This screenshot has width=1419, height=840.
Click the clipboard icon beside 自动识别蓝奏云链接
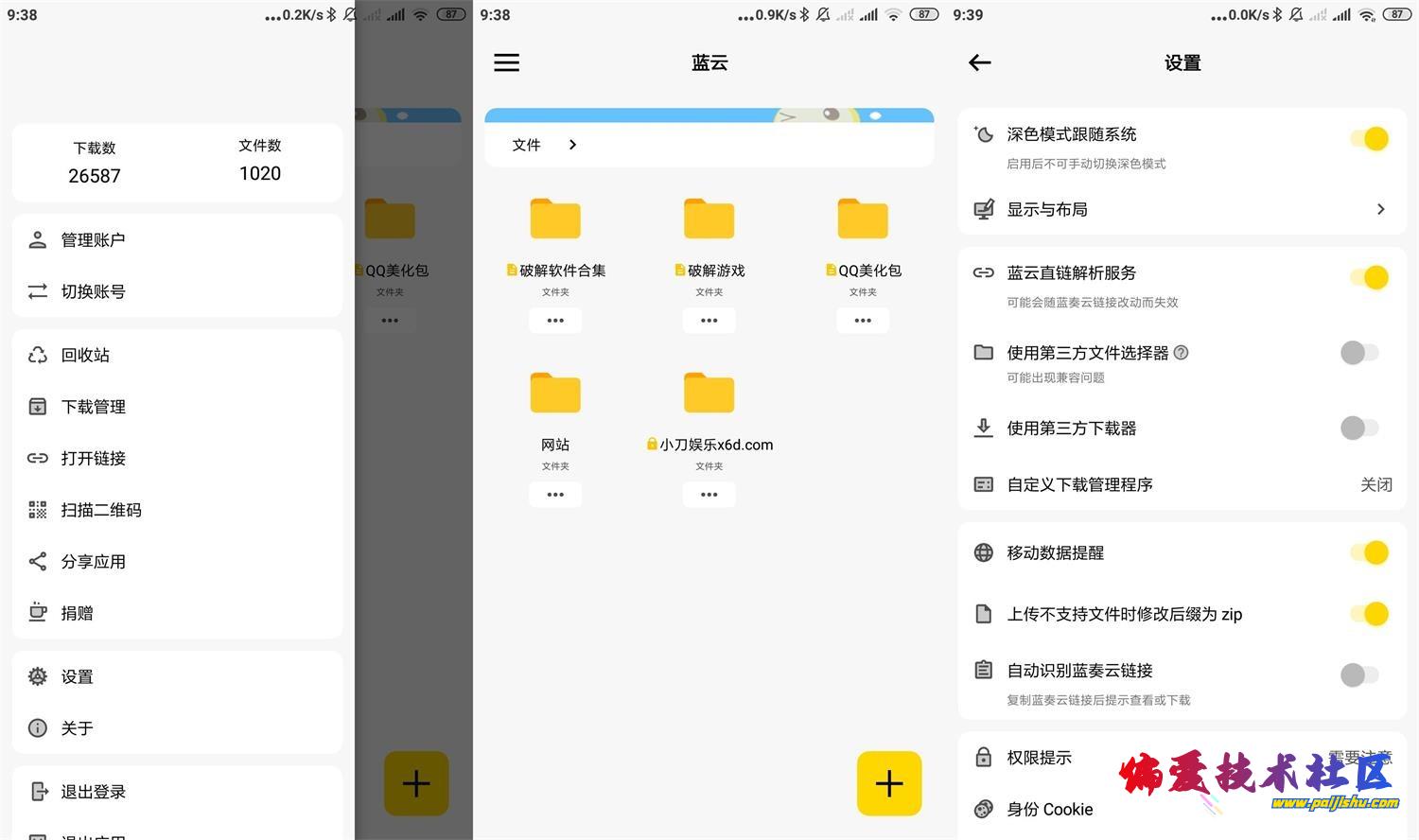pyautogui.click(x=984, y=670)
